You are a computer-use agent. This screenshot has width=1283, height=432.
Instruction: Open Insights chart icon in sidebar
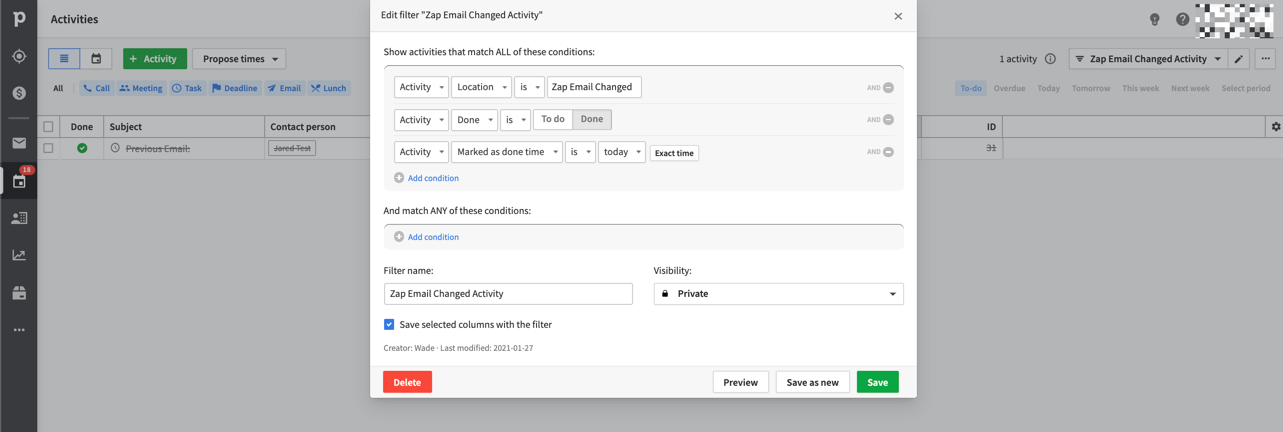(19, 255)
